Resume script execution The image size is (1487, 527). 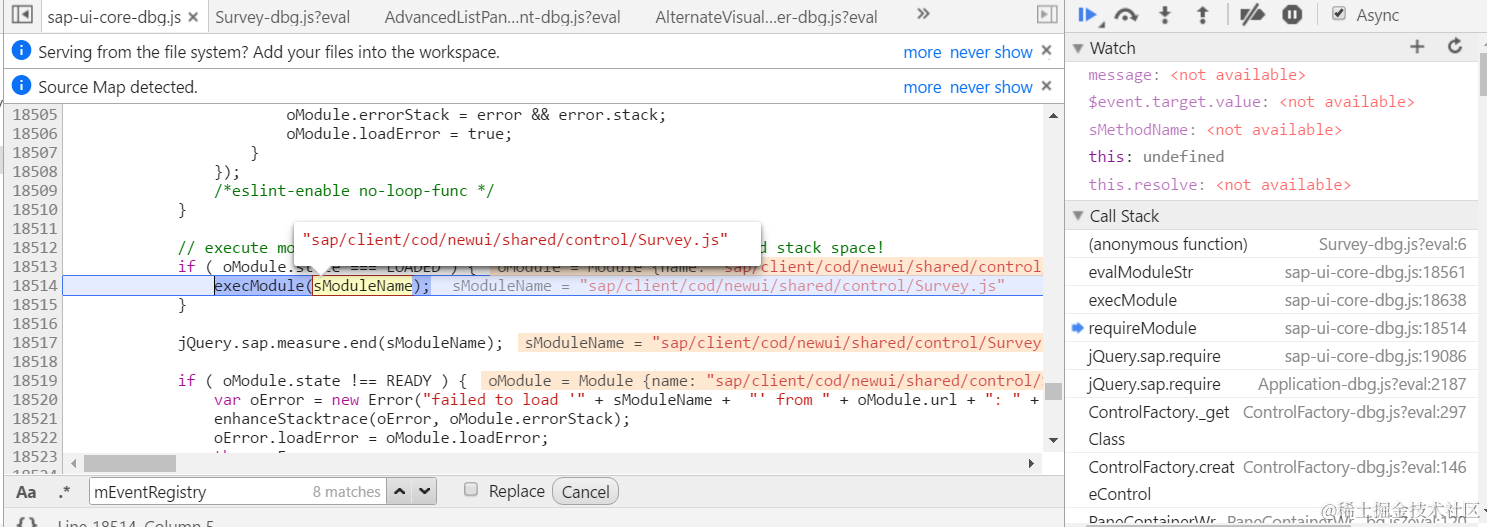[1088, 15]
